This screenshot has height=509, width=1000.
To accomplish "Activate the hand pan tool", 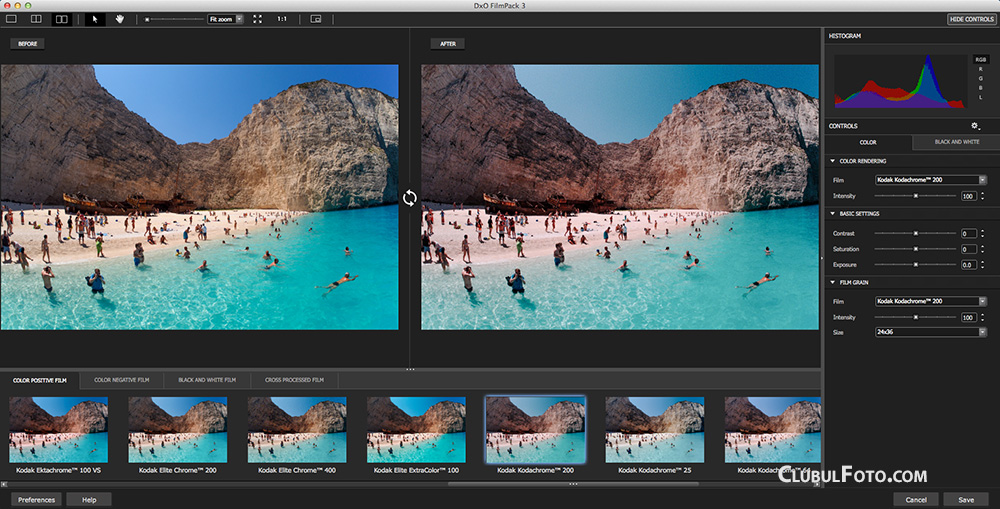I will pyautogui.click(x=120, y=19).
